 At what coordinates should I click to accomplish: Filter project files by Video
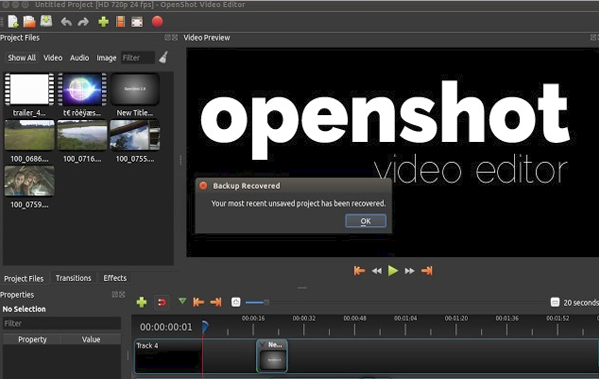tap(53, 58)
